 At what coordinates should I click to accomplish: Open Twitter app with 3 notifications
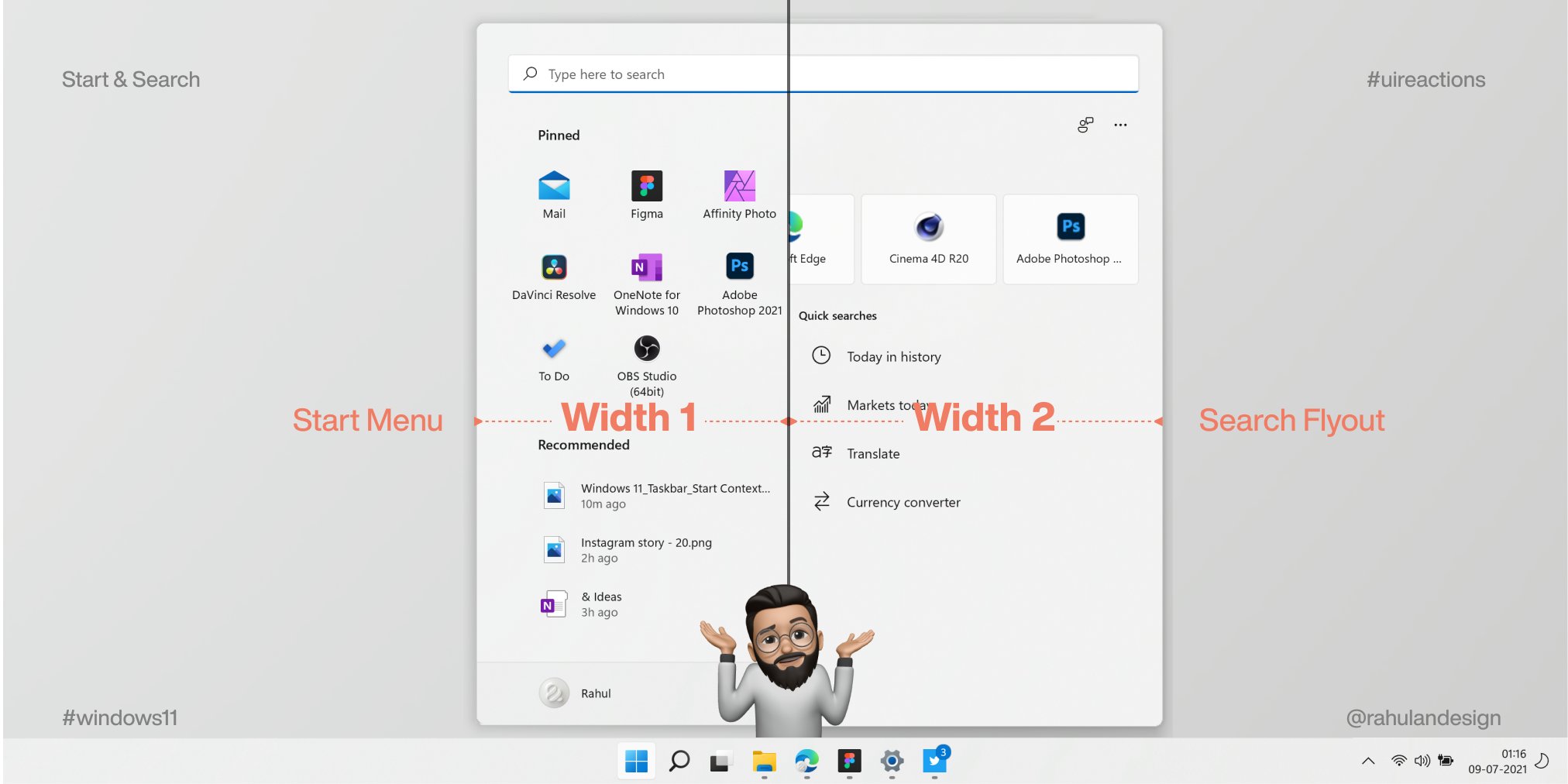[935, 762]
